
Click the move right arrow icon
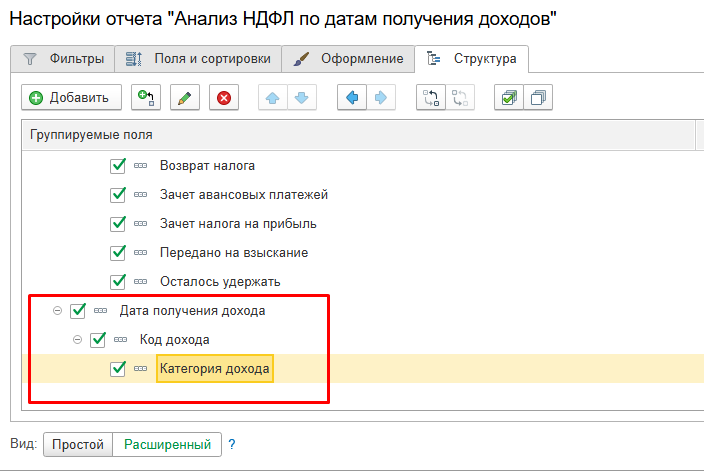381,97
